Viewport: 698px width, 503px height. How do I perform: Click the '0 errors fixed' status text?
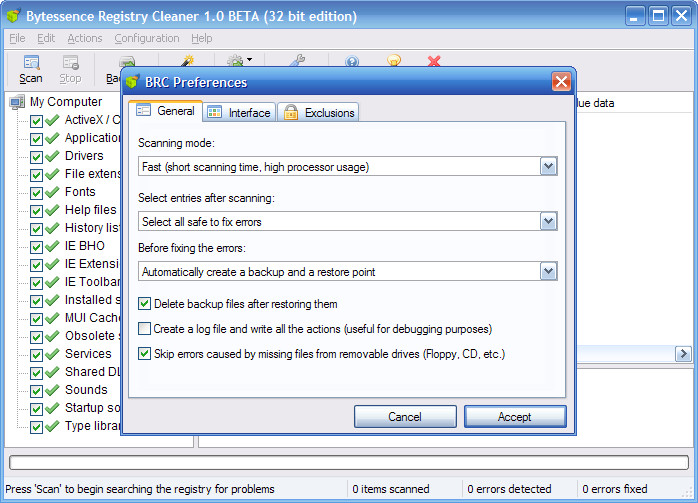click(x=615, y=489)
